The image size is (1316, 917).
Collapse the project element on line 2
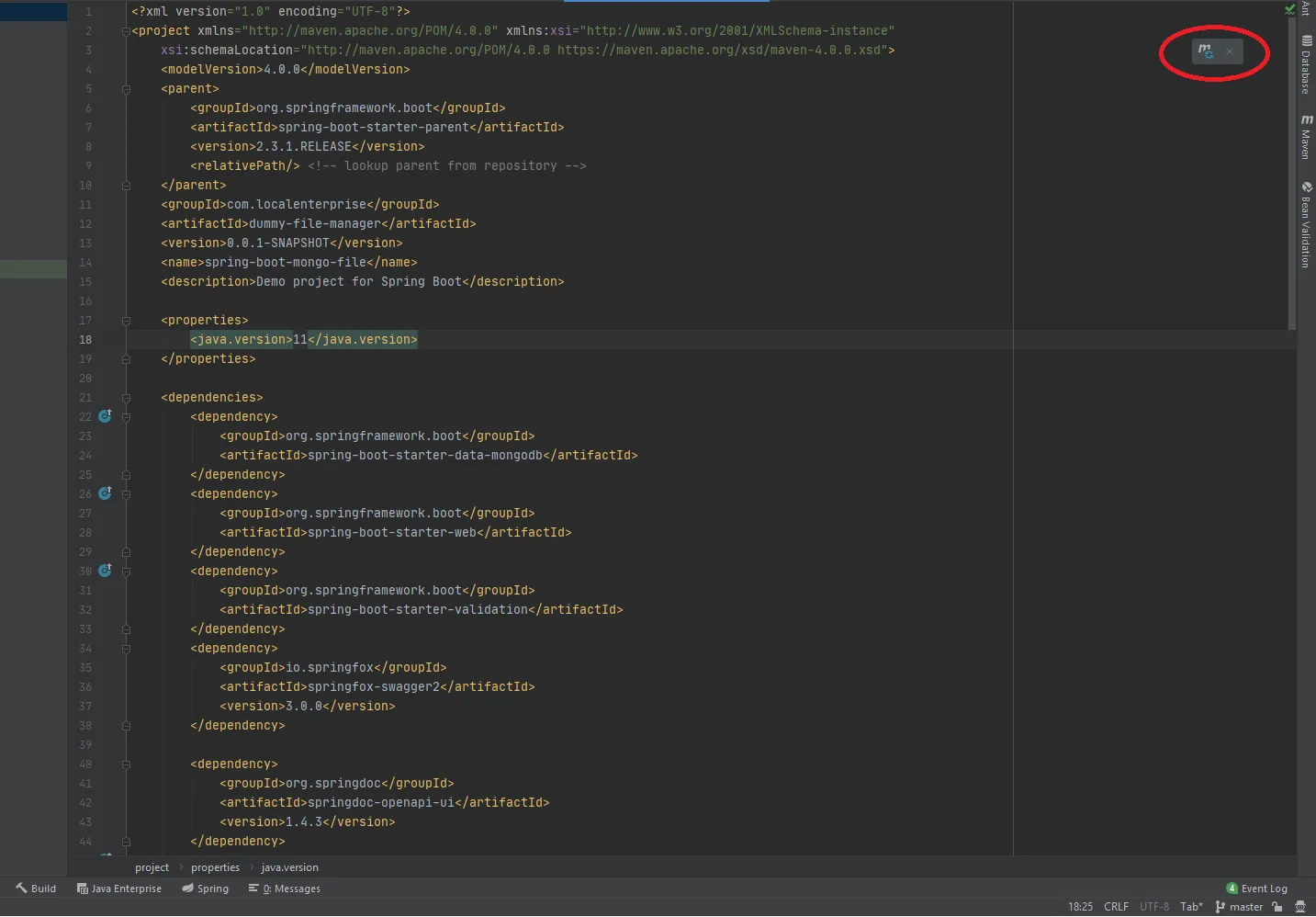pos(126,31)
